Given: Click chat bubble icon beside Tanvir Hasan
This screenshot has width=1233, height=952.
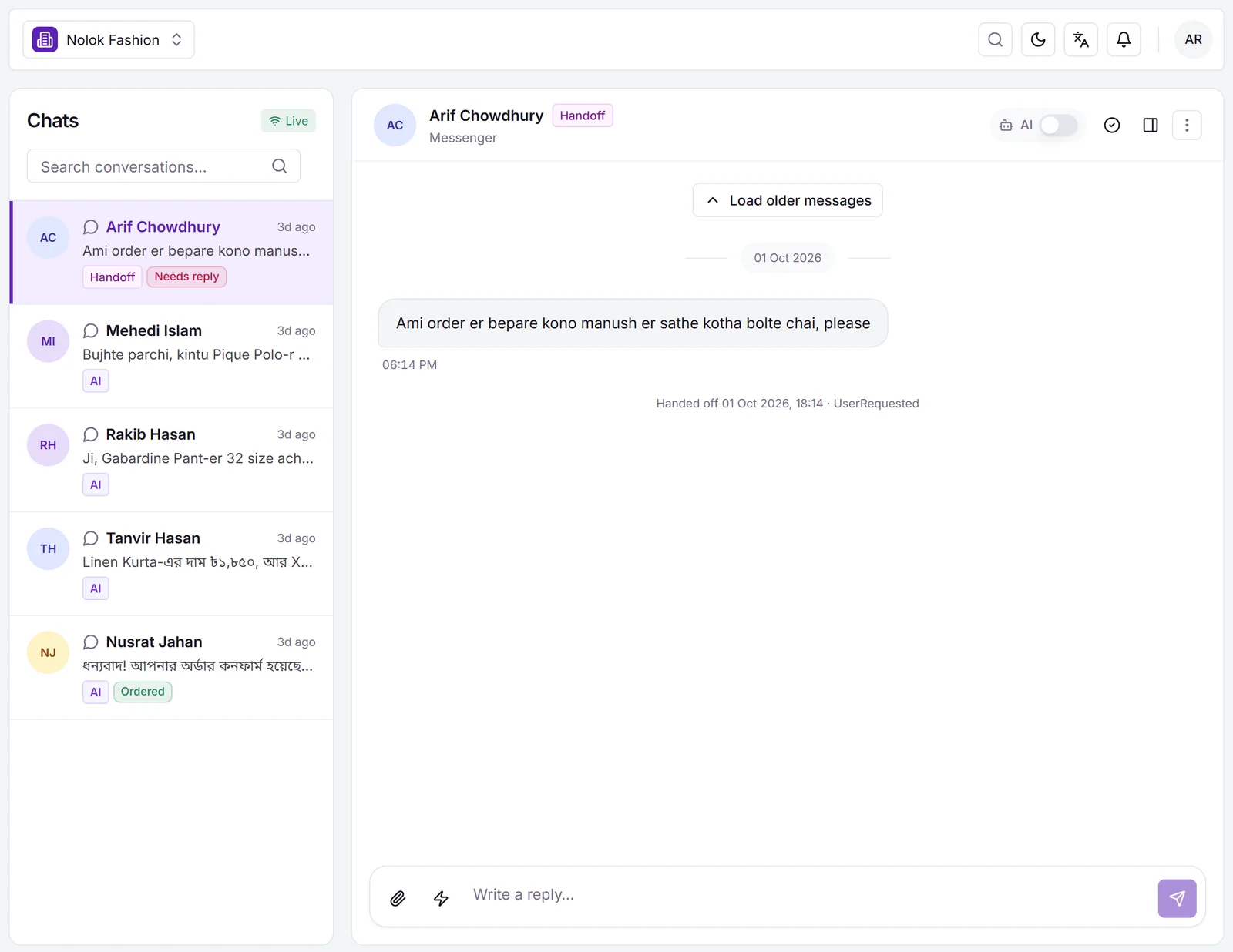Looking at the screenshot, I should point(91,538).
